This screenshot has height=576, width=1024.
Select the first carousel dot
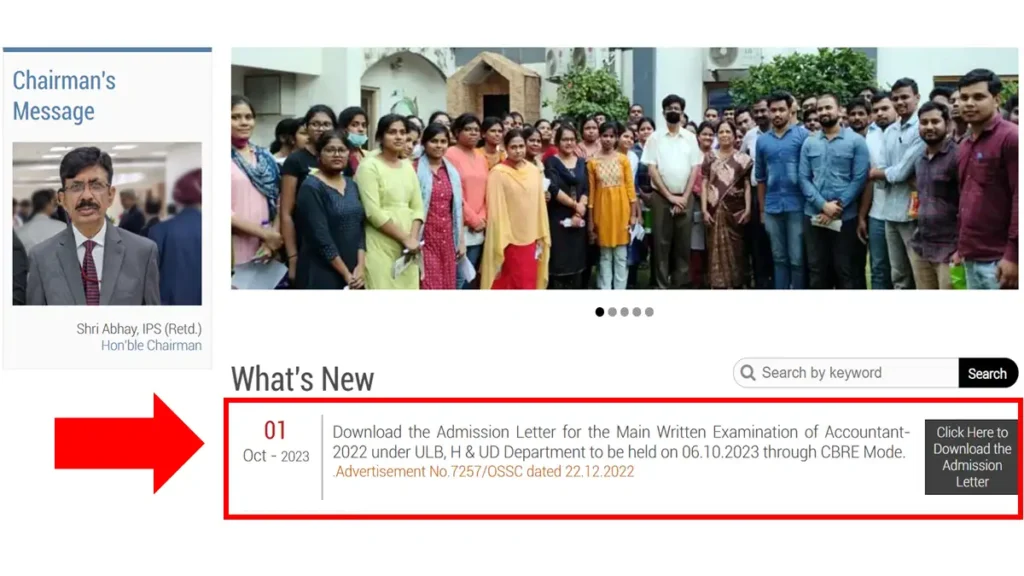click(600, 312)
